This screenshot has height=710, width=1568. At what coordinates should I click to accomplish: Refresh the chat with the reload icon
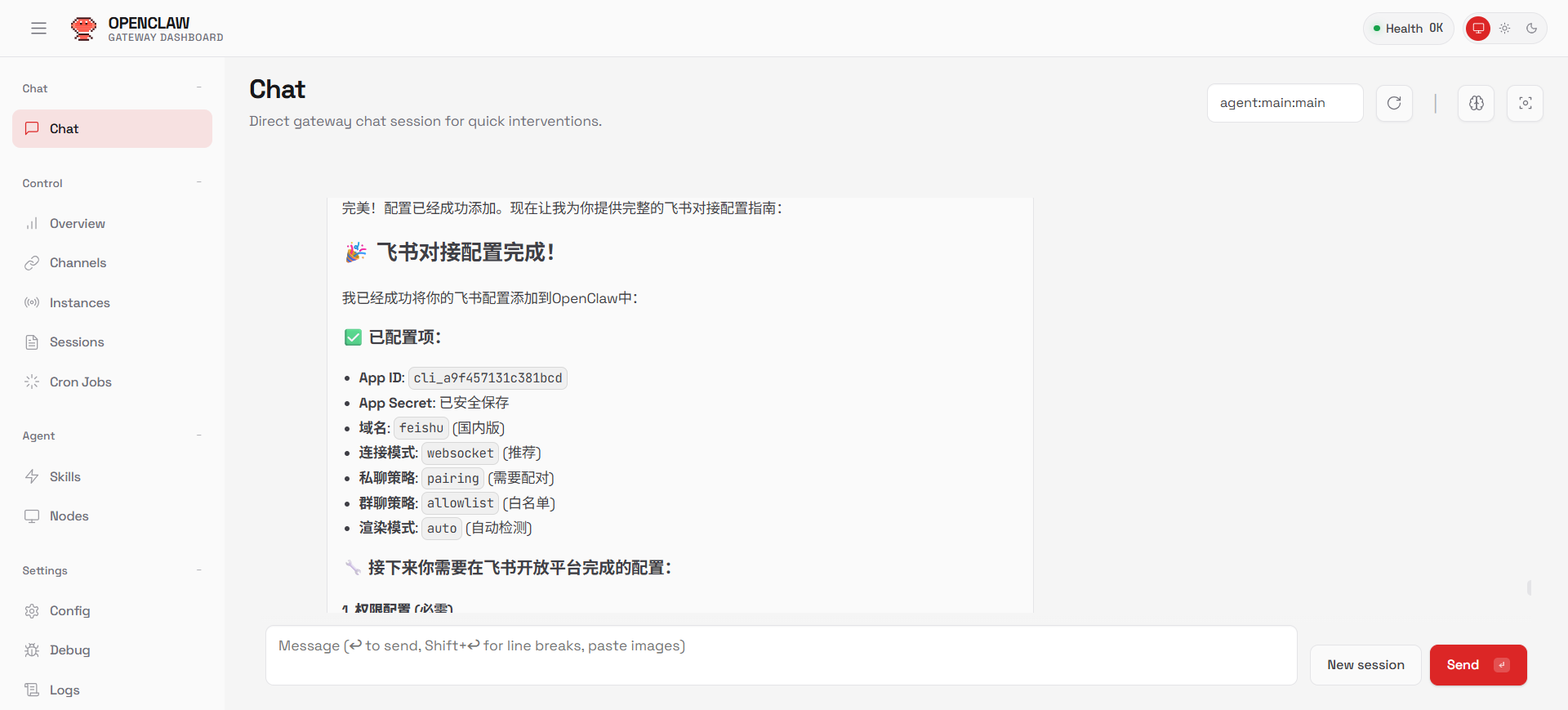pos(1394,103)
